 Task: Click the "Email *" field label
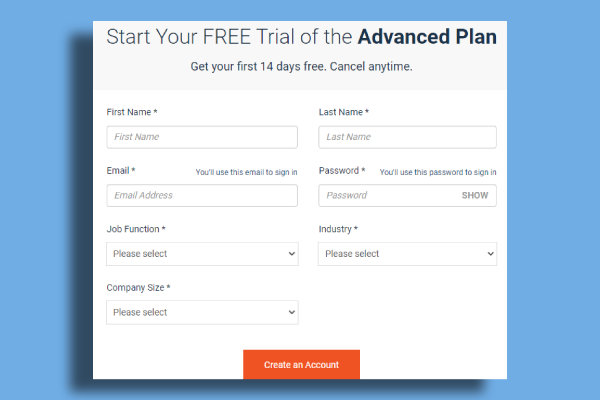[x=121, y=171]
